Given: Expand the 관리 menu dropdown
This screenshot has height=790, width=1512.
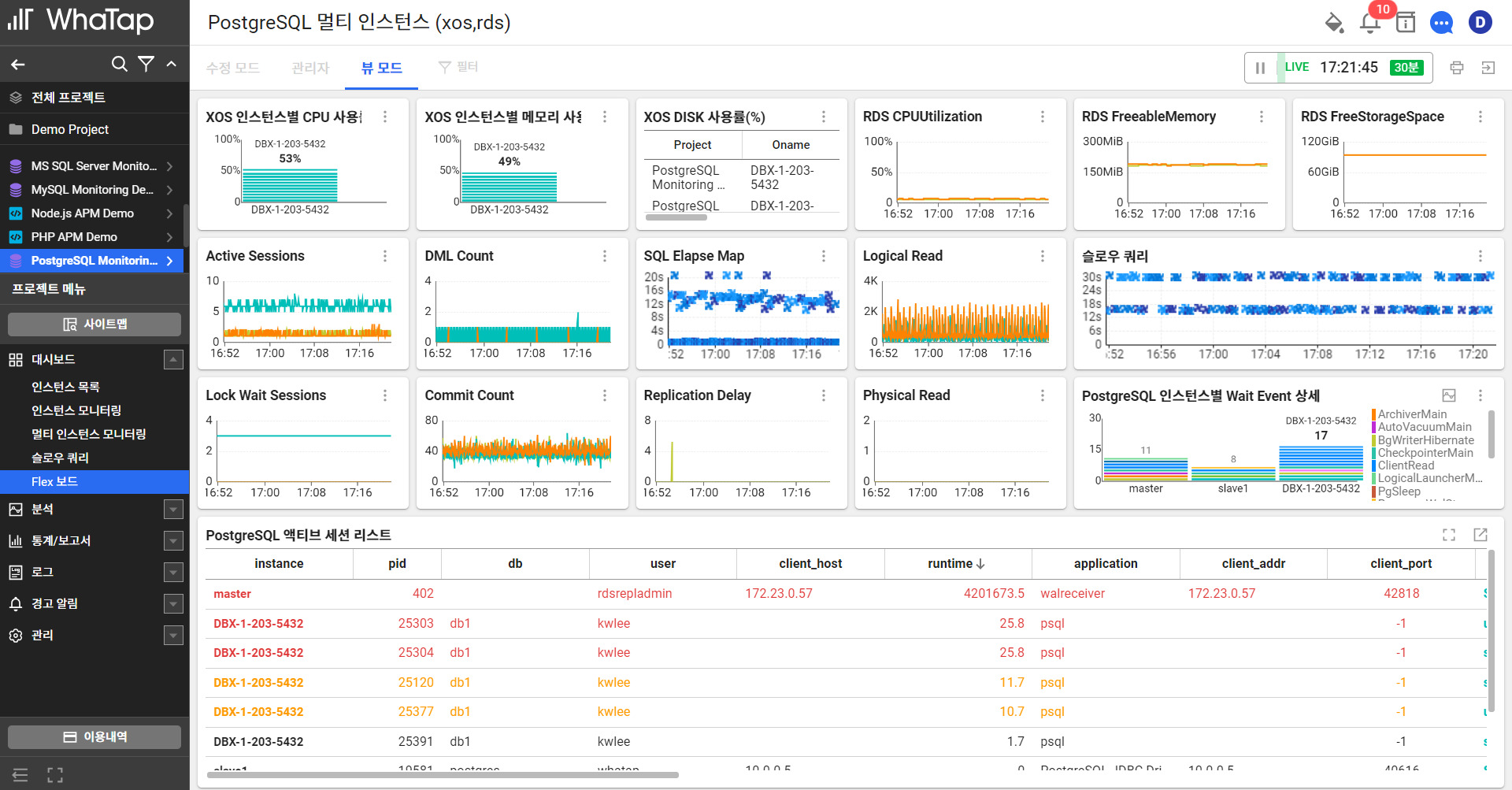Looking at the screenshot, I should pyautogui.click(x=173, y=636).
